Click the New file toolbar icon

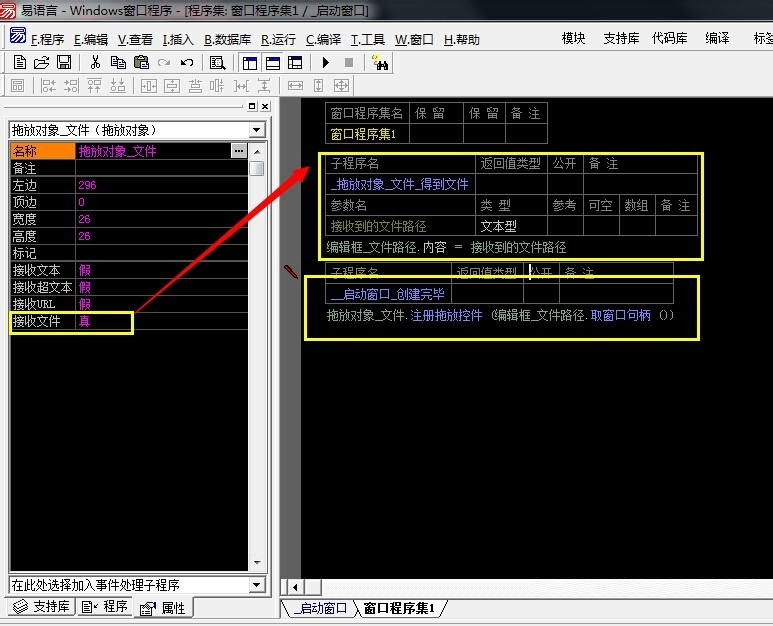click(x=19, y=63)
